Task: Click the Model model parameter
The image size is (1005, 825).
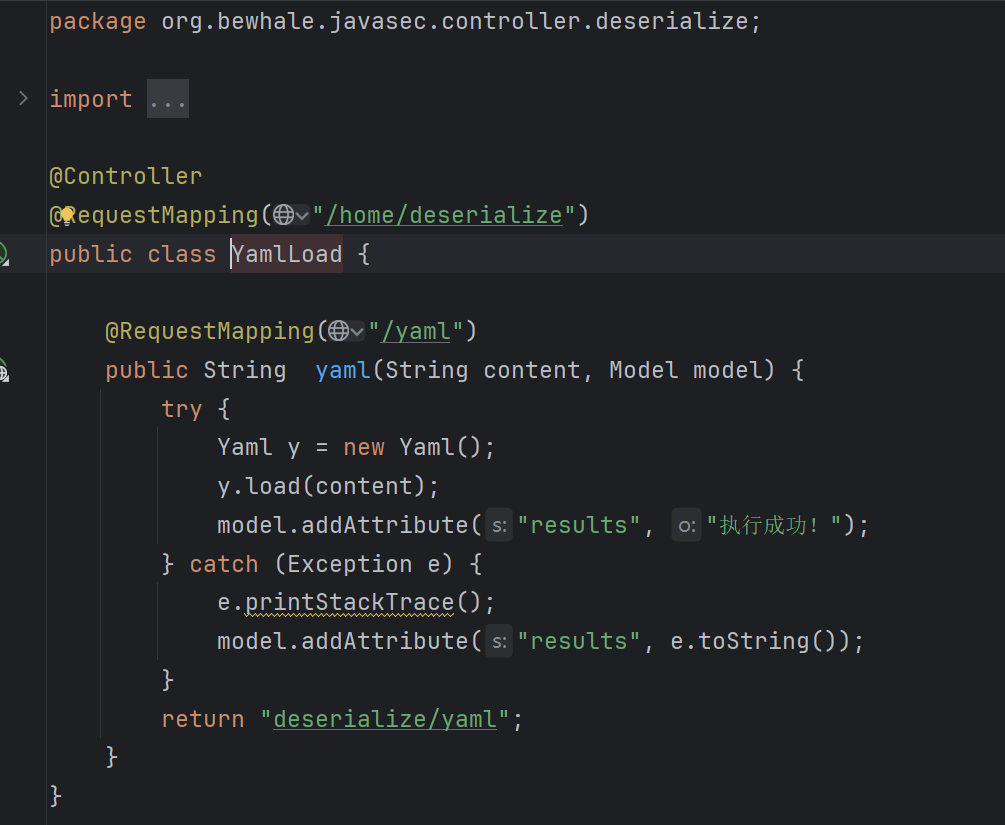Action: [686, 371]
